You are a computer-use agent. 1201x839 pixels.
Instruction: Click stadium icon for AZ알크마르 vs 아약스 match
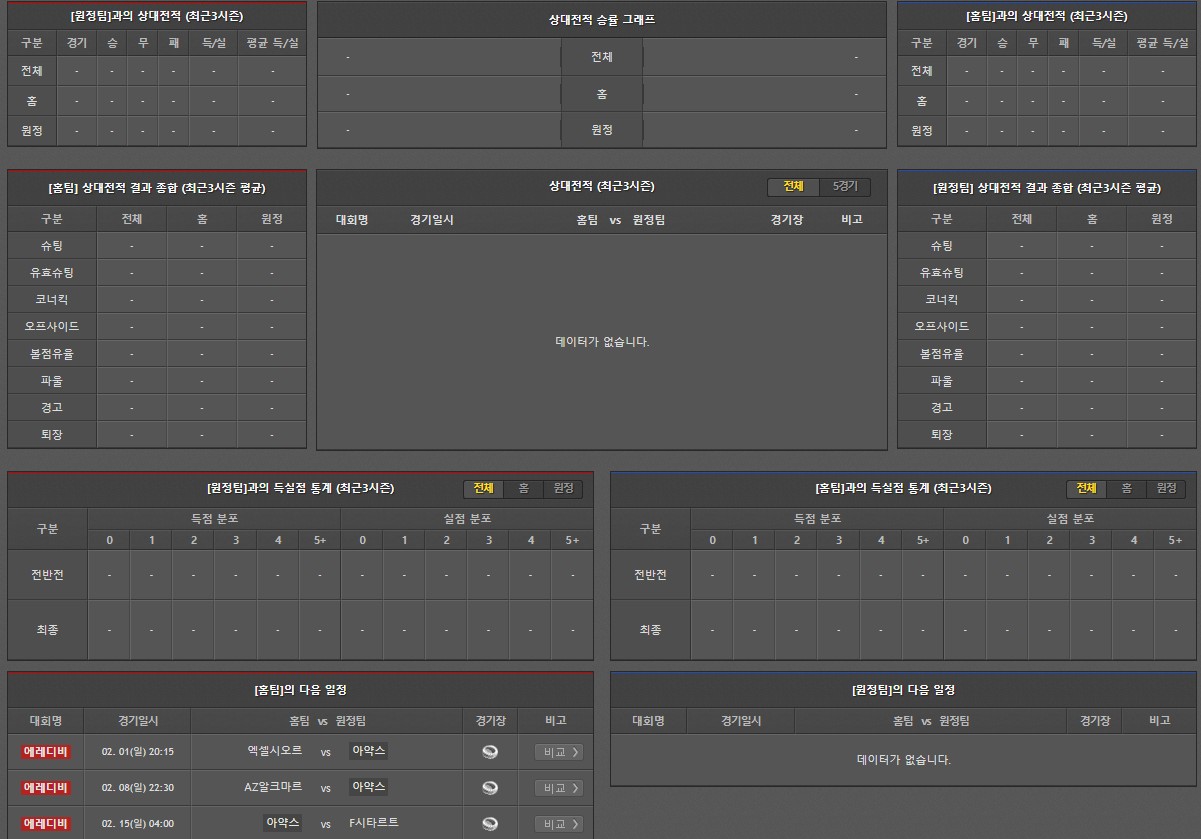[x=489, y=788]
